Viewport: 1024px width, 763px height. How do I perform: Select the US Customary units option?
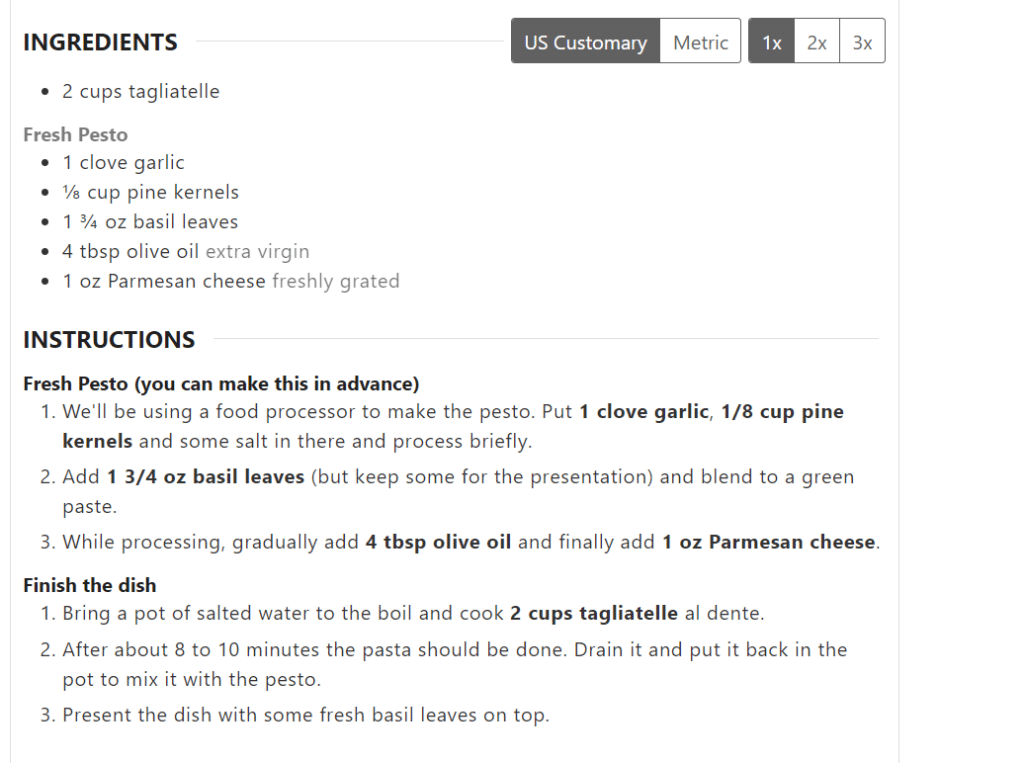coord(585,41)
